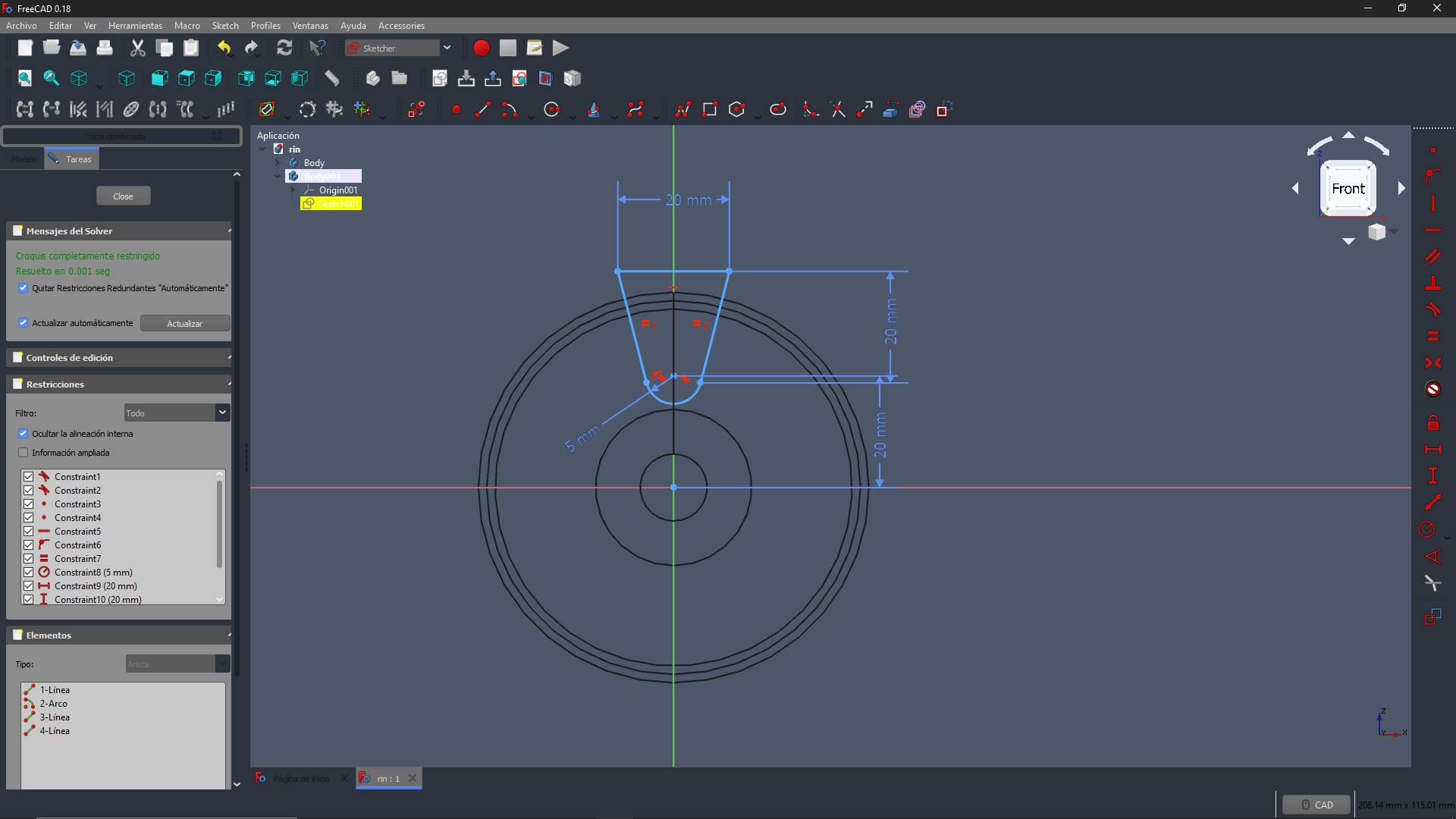Click the fit all view icon
This screenshot has height=819, width=1456.
pyautogui.click(x=25, y=78)
